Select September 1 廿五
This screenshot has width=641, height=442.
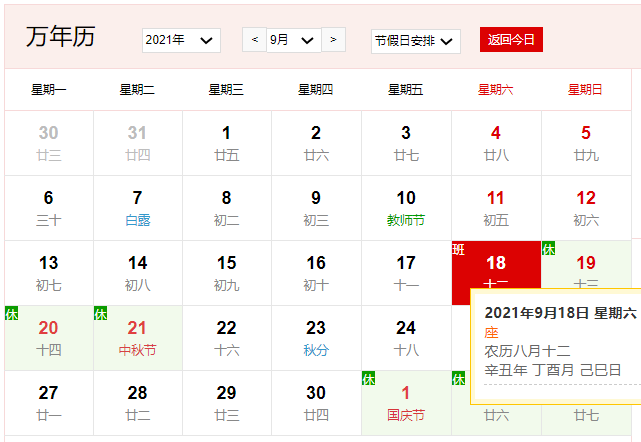pos(227,143)
